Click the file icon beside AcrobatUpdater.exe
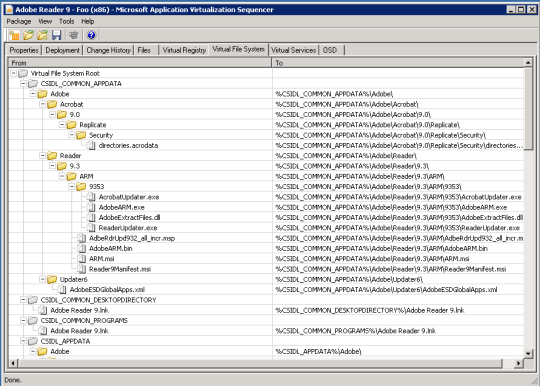Image resolution: width=540 pixels, height=386 pixels. coord(91,197)
